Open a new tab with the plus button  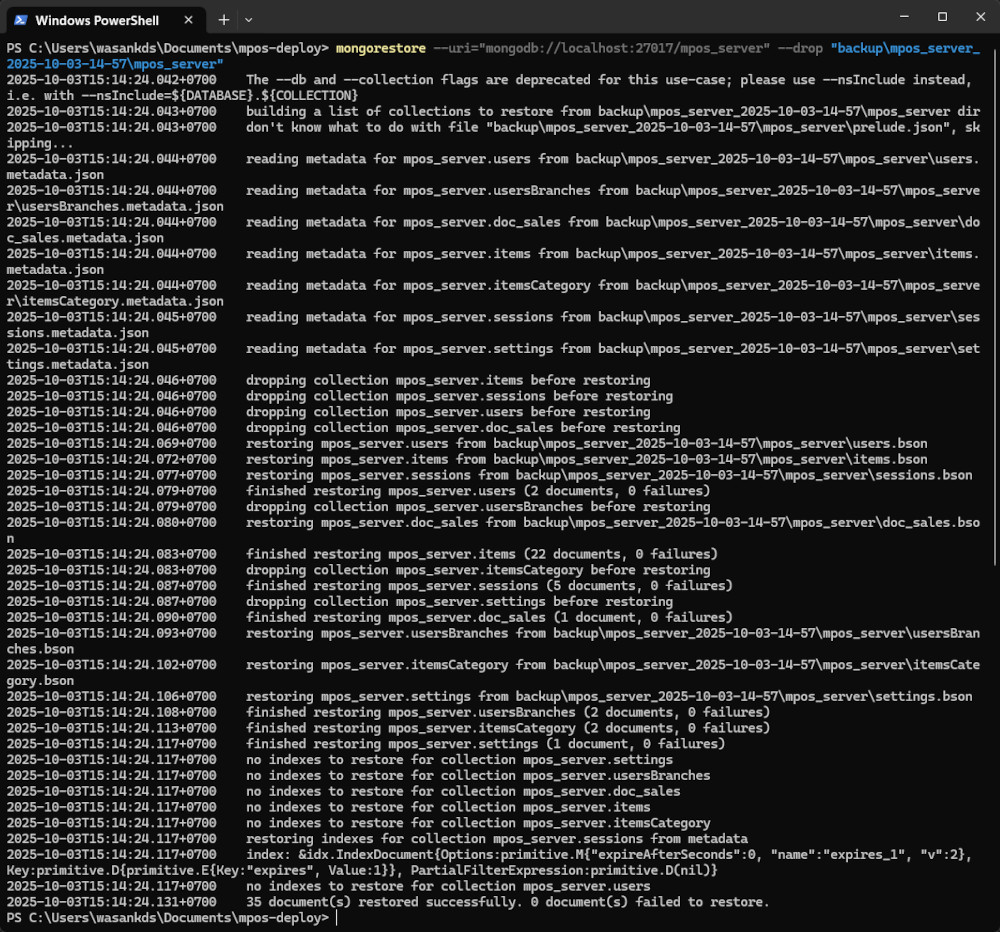coord(224,19)
